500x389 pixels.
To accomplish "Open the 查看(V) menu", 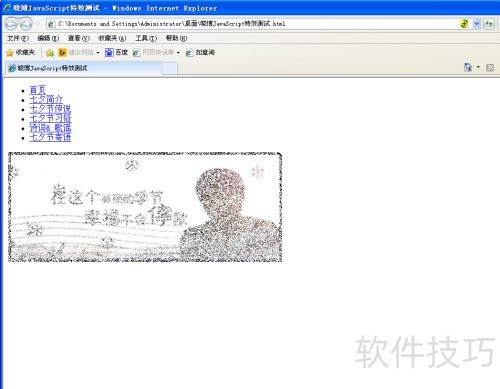I will click(x=79, y=38).
